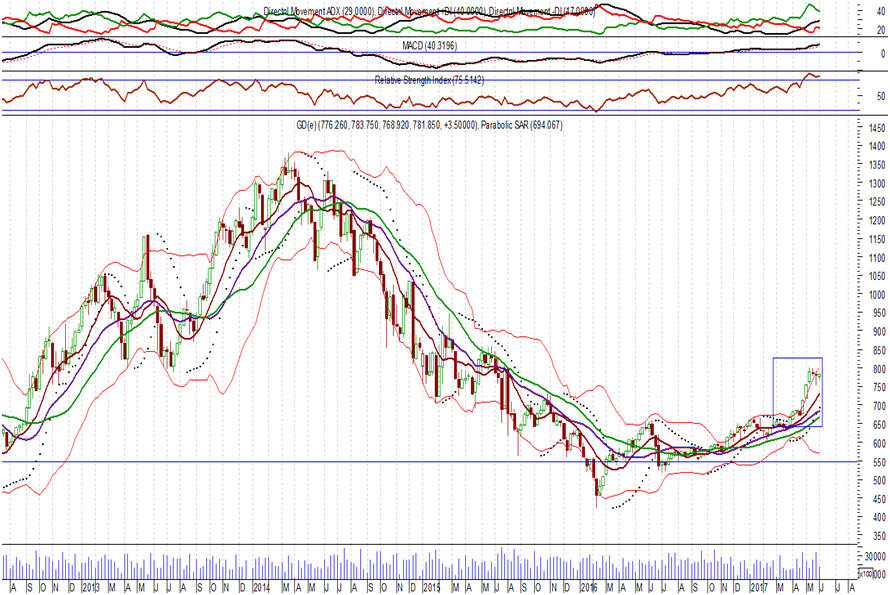Click the 50 level on RSI axis
The height and width of the screenshot is (595, 890).
(x=853, y=97)
